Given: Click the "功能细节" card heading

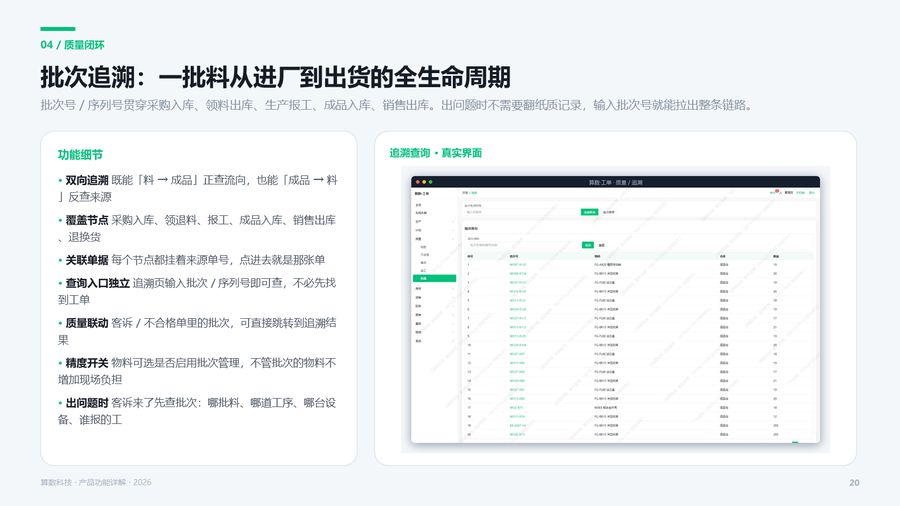Looking at the screenshot, I should click(x=80, y=155).
